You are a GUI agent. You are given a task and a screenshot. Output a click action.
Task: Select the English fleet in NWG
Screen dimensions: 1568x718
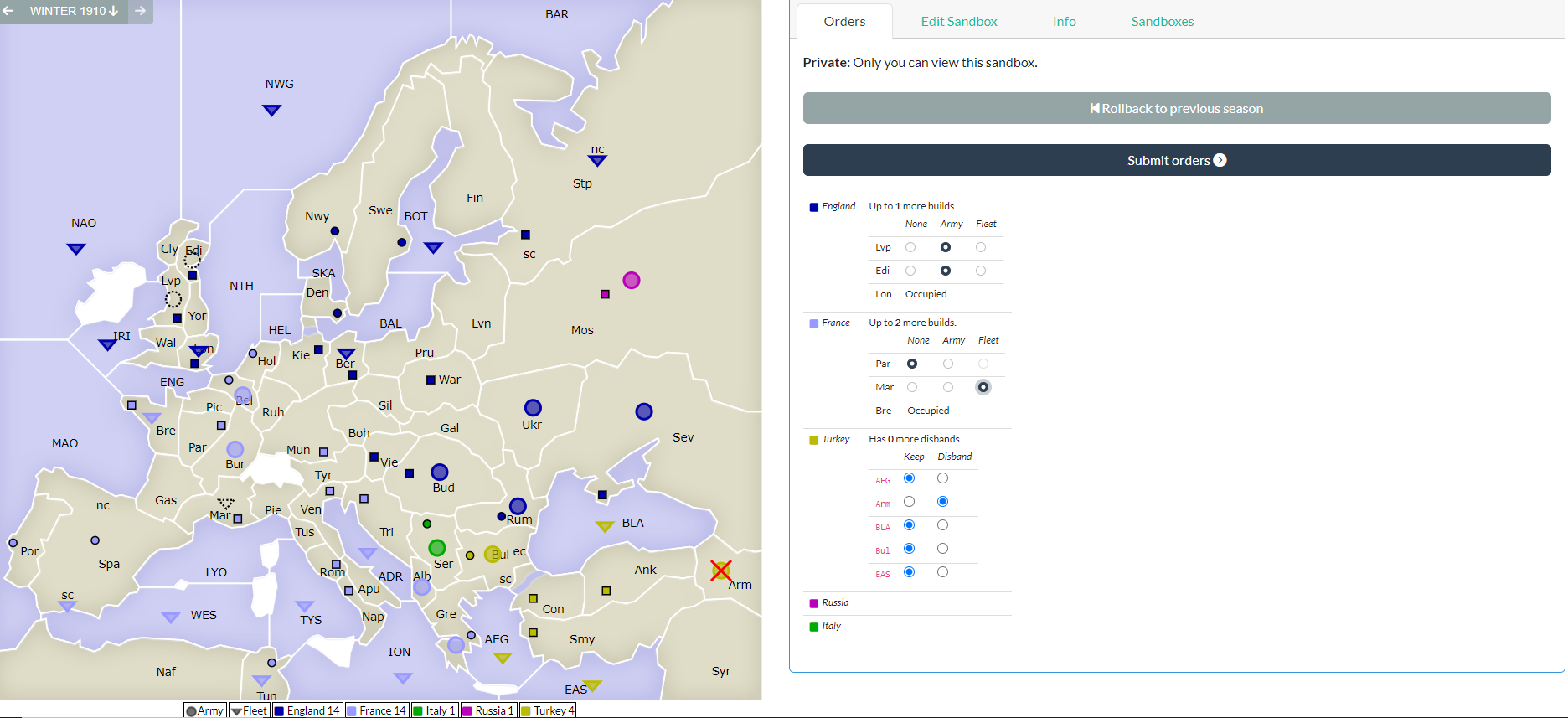point(271,110)
